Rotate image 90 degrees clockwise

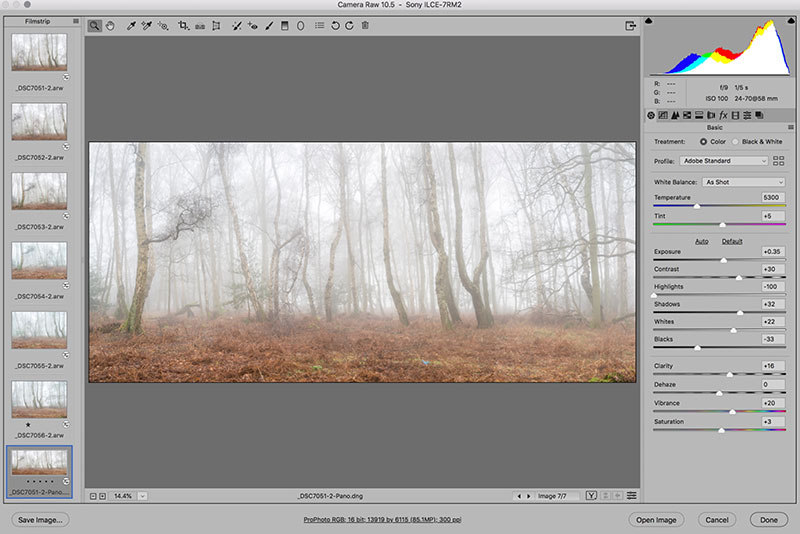[349, 26]
